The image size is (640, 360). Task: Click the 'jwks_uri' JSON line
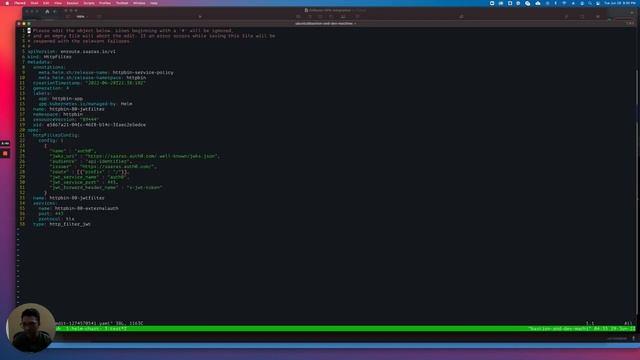(x=135, y=156)
